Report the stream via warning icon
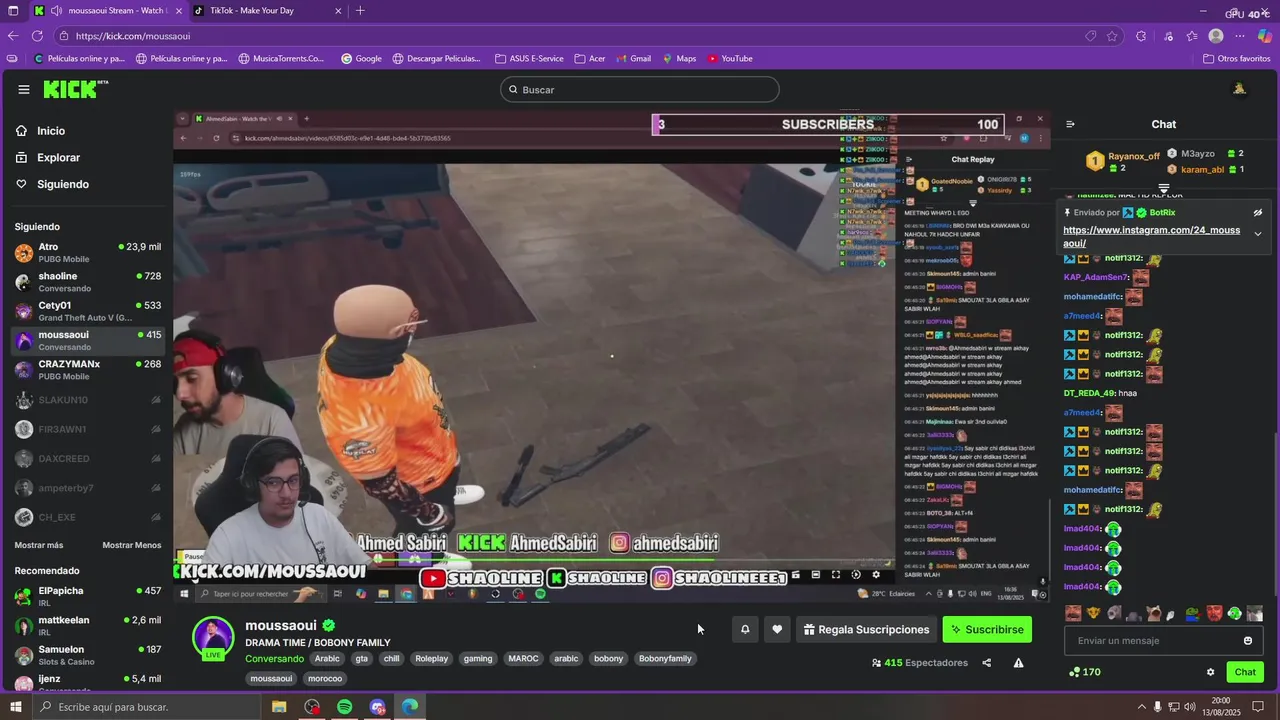This screenshot has width=1280, height=720. 1018,663
